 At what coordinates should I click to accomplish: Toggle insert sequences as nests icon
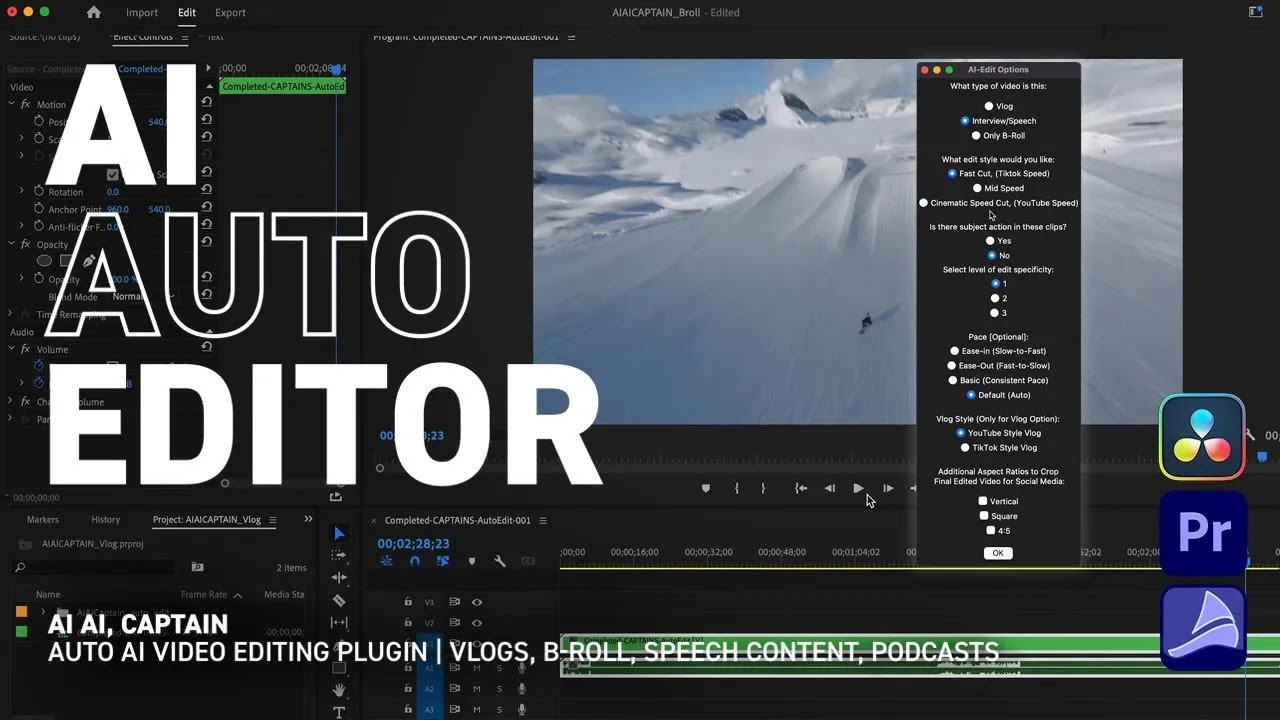click(x=387, y=561)
